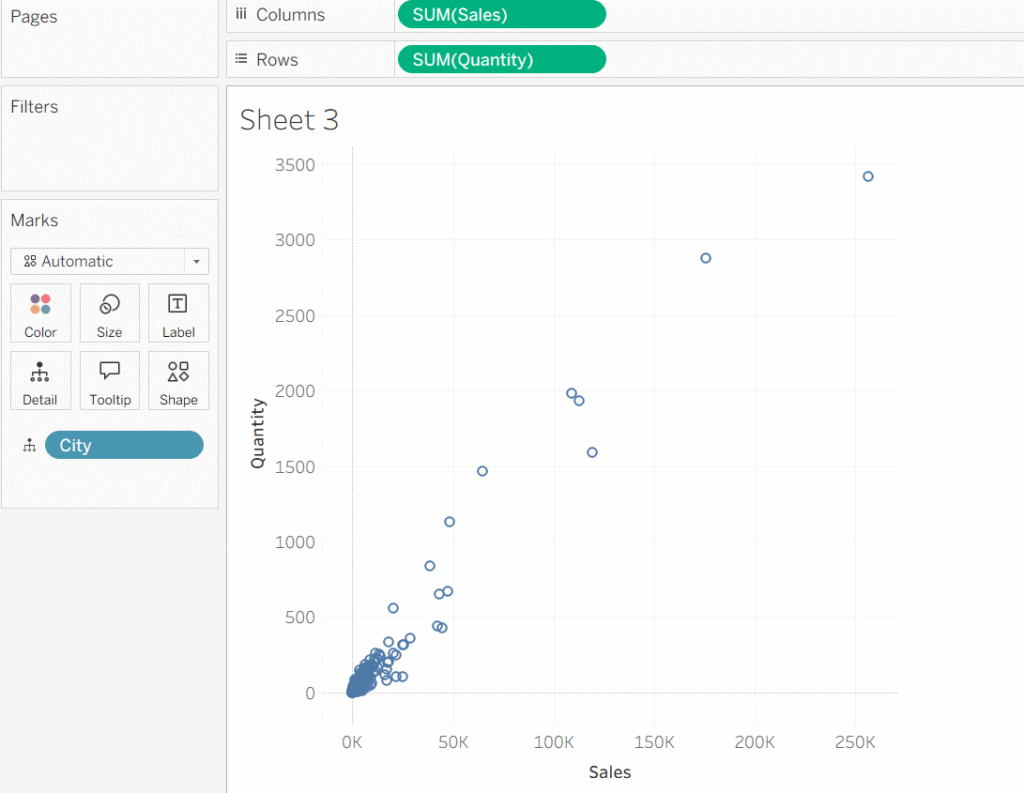The width and height of the screenshot is (1024, 793).
Task: Open the SUM(Quantity) pill menu
Action: pos(501,60)
